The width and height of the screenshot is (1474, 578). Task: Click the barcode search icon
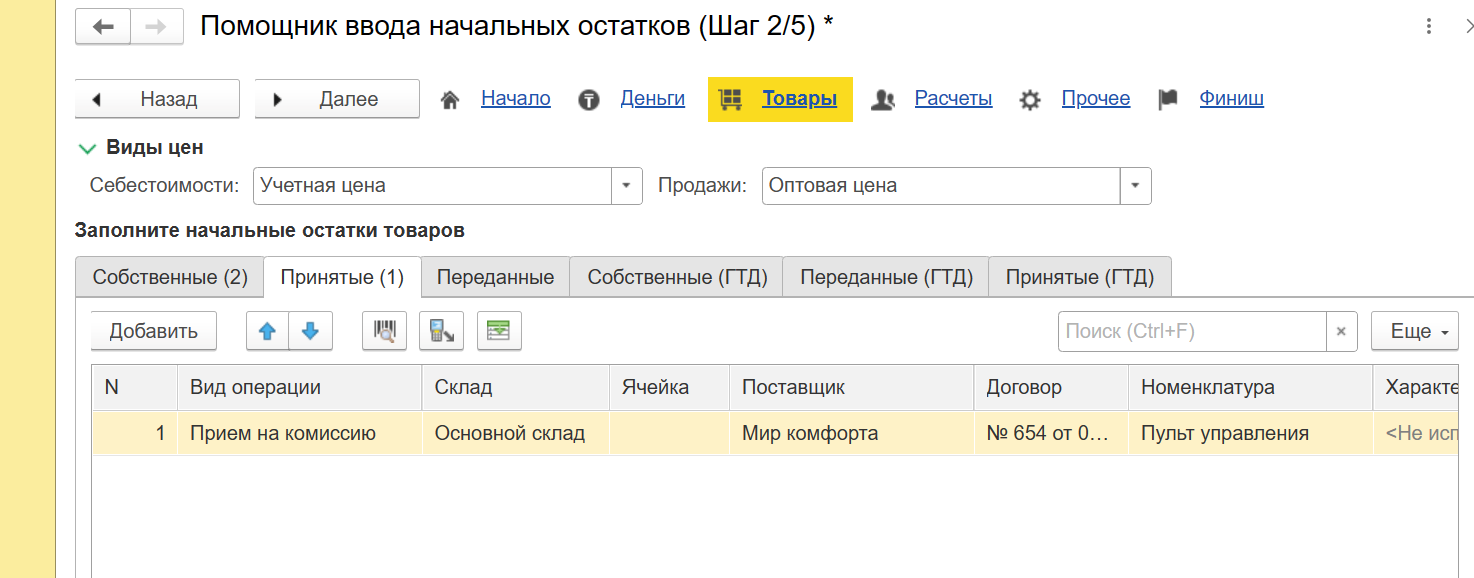tap(384, 332)
